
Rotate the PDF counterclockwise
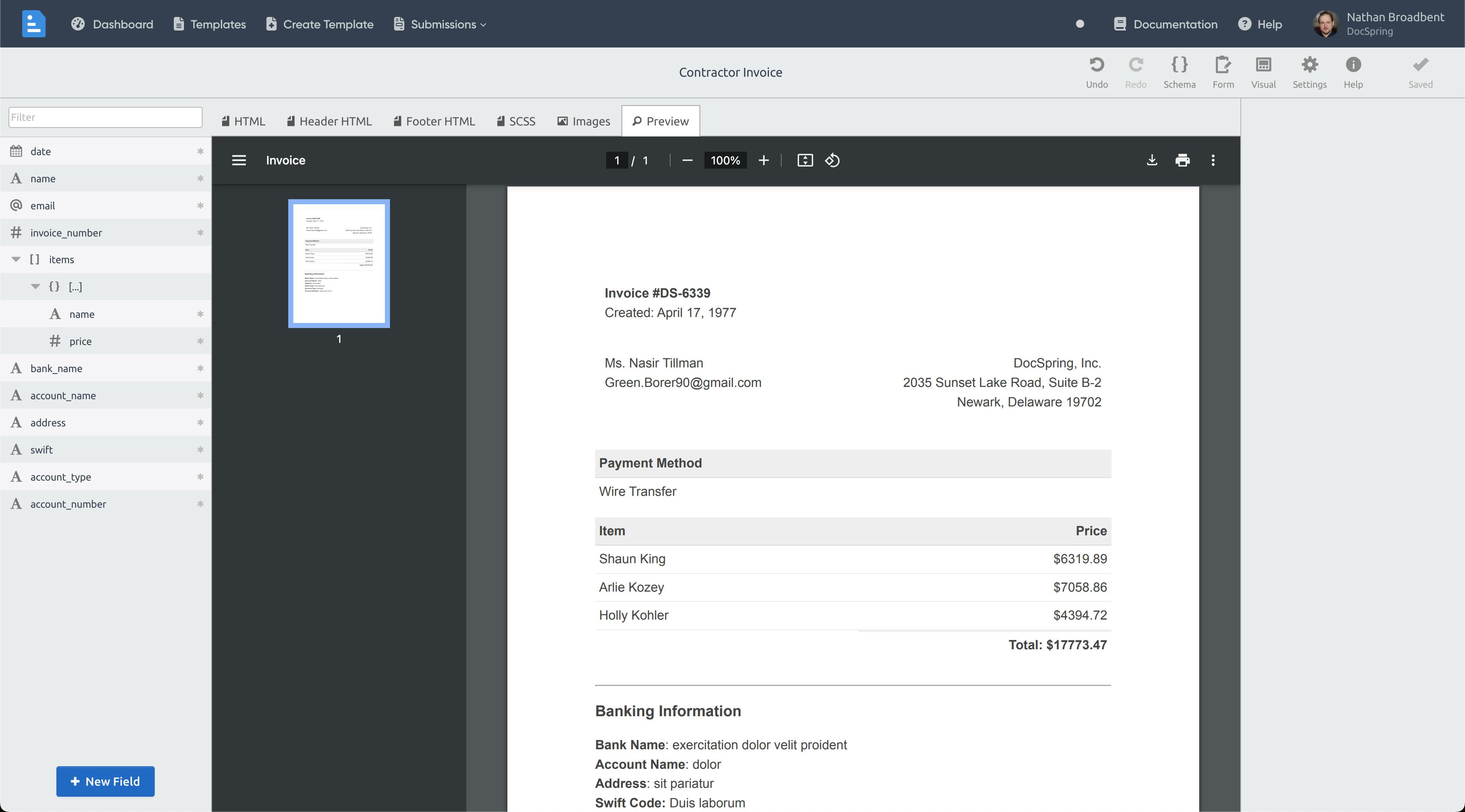pos(832,160)
